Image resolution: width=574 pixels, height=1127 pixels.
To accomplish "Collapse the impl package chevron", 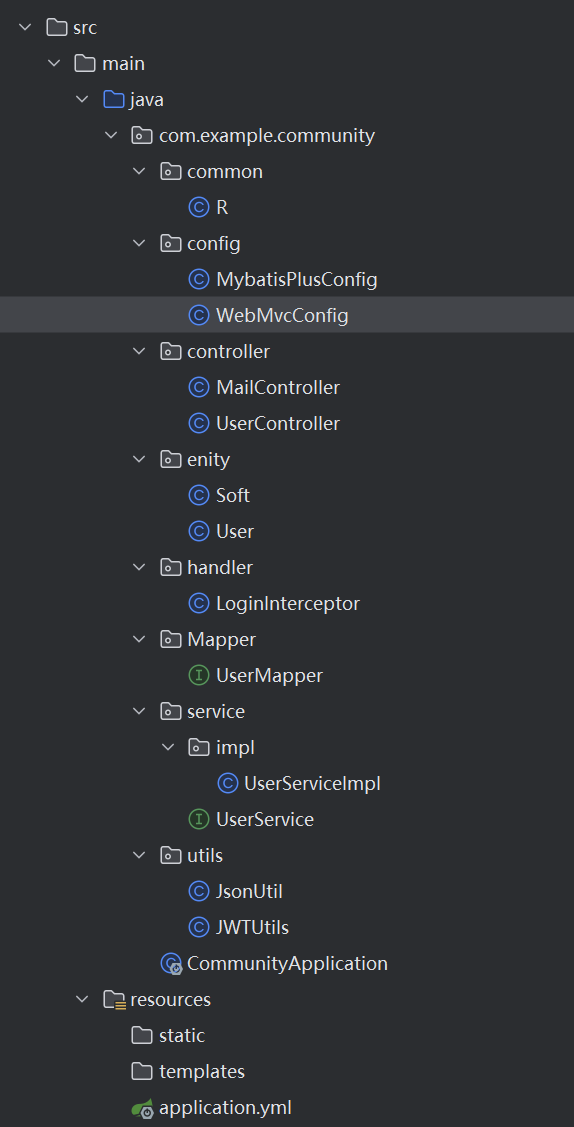I will pyautogui.click(x=167, y=748).
